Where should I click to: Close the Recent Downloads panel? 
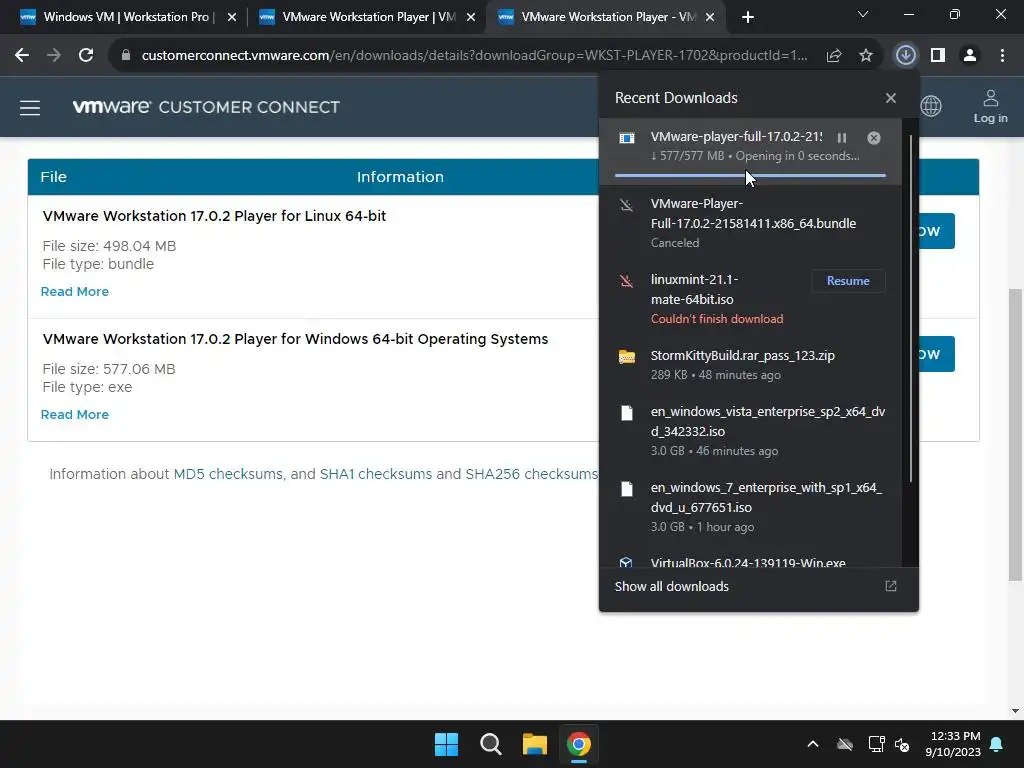tap(891, 98)
